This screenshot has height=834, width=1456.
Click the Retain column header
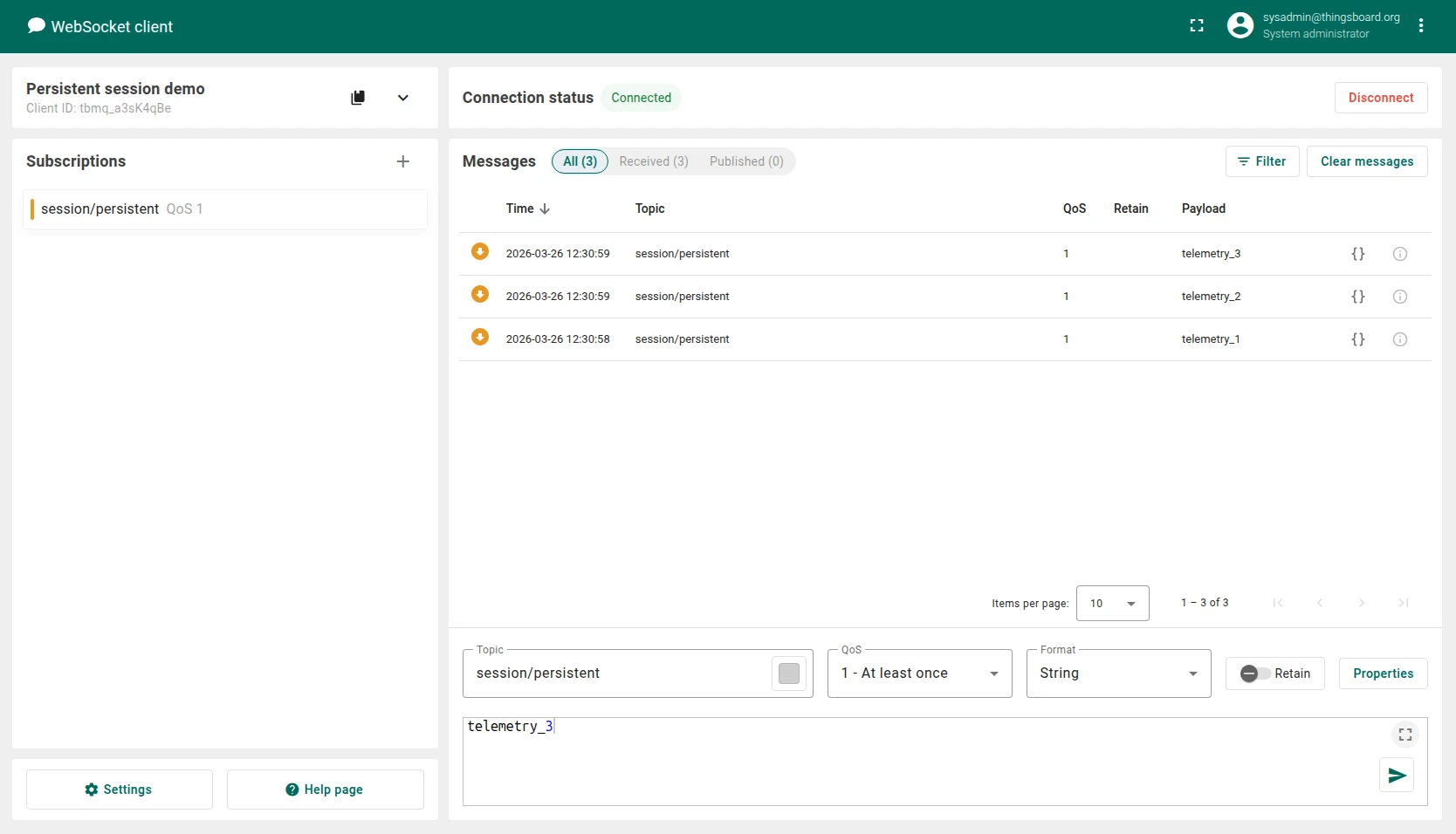click(1131, 208)
